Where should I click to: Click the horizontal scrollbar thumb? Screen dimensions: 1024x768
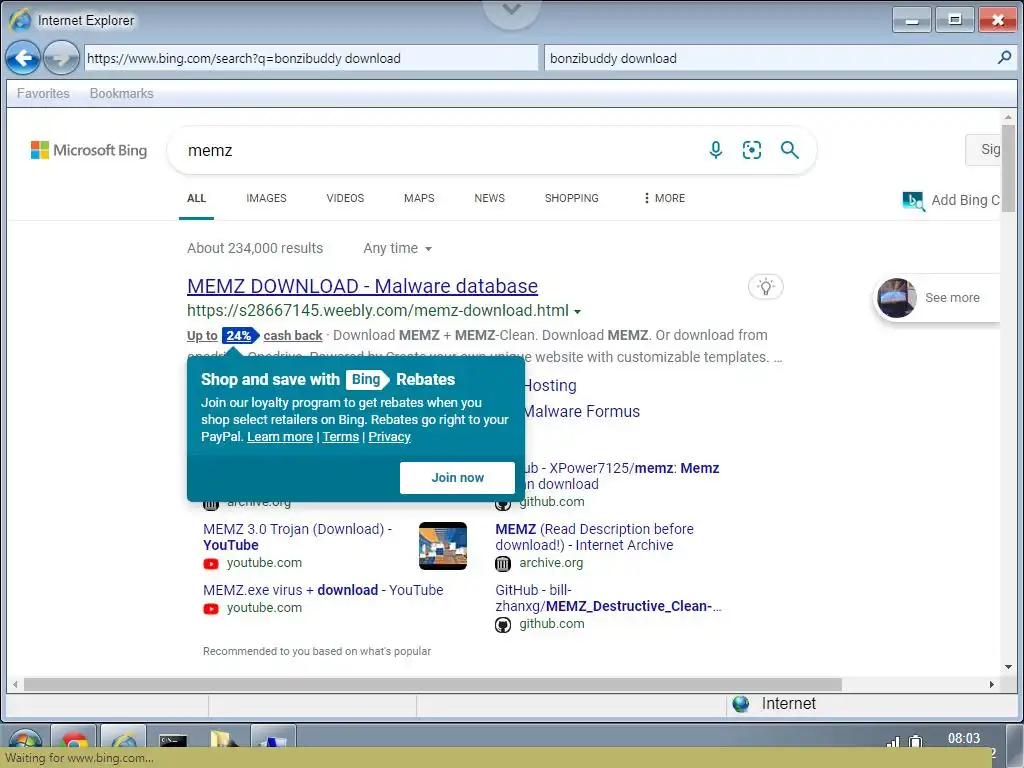pyautogui.click(x=433, y=684)
